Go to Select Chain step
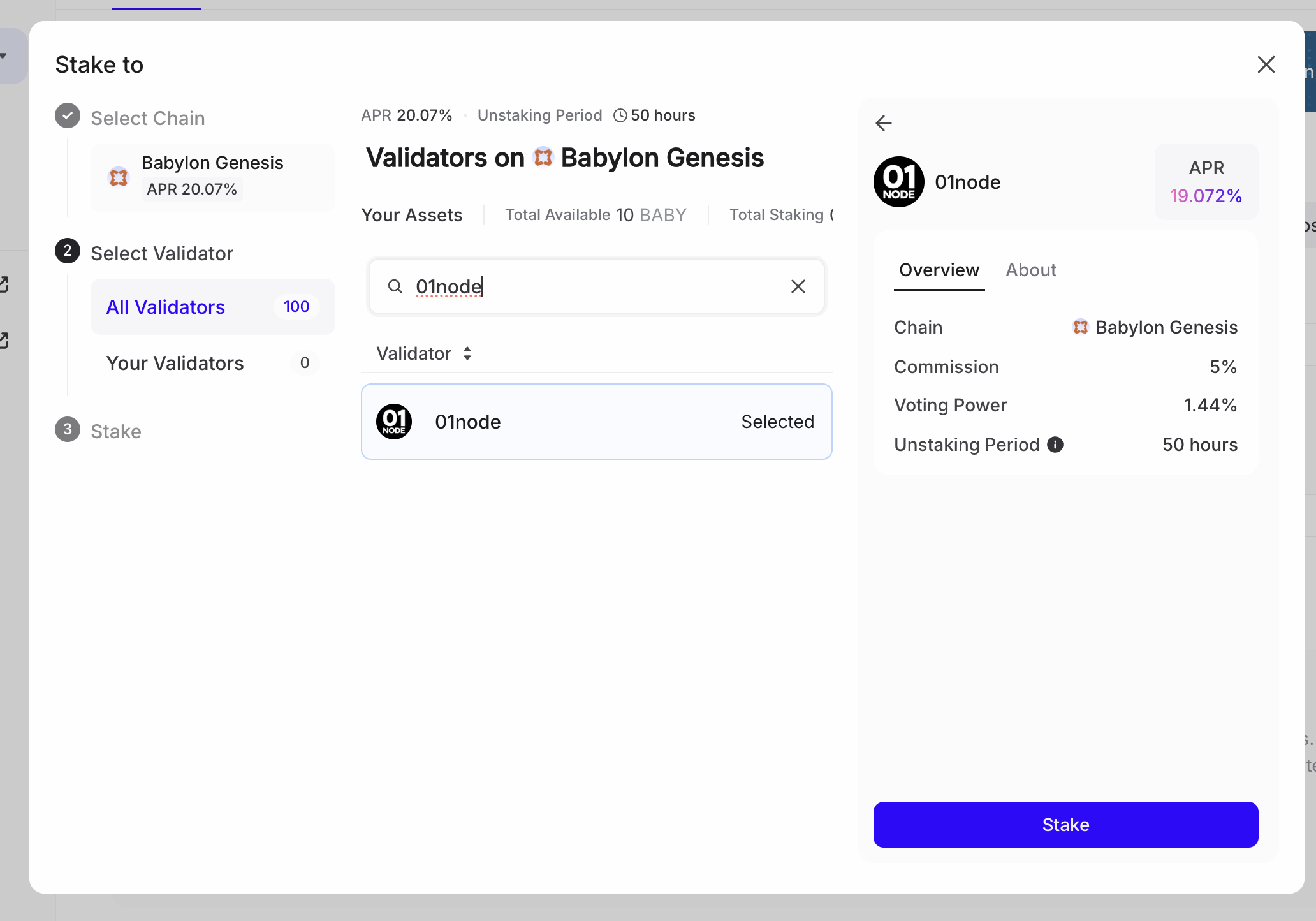1316x921 pixels. (148, 118)
